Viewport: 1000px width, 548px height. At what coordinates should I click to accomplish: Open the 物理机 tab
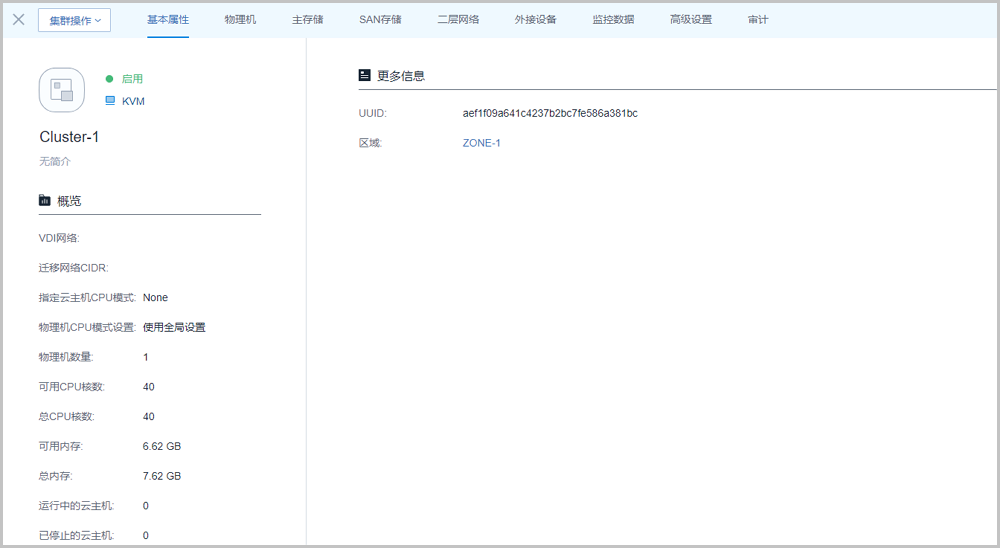[240, 19]
